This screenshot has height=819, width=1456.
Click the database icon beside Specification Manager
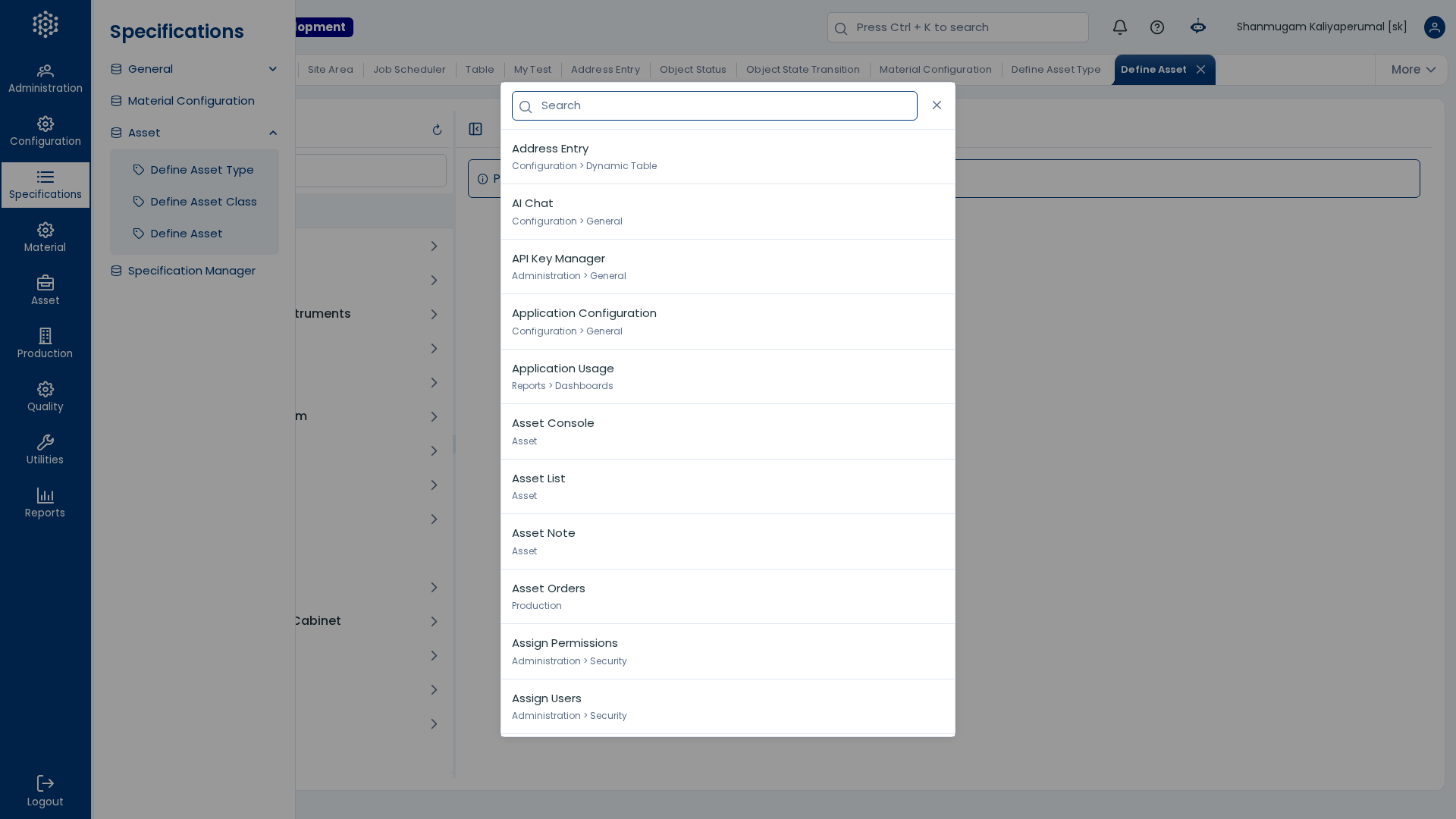(116, 271)
